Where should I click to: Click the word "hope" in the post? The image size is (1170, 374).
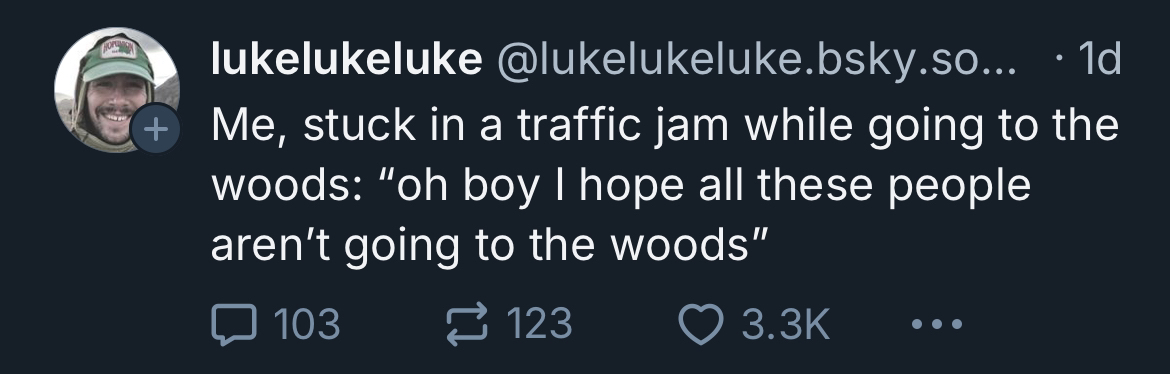click(631, 187)
